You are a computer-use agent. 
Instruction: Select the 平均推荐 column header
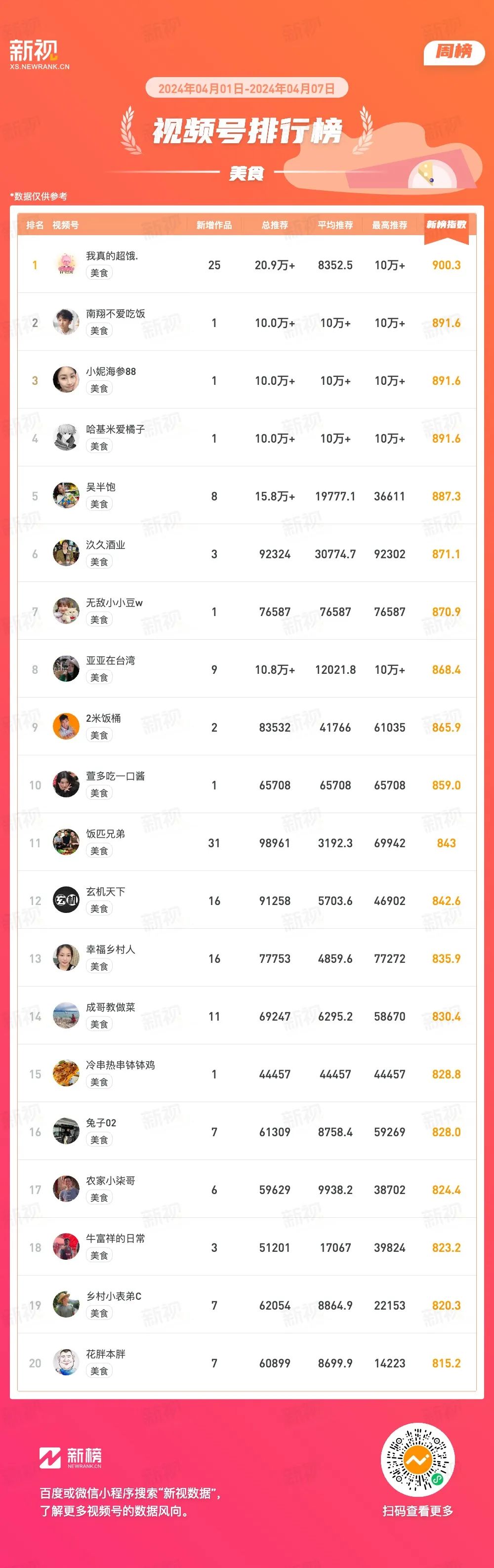[x=335, y=225]
